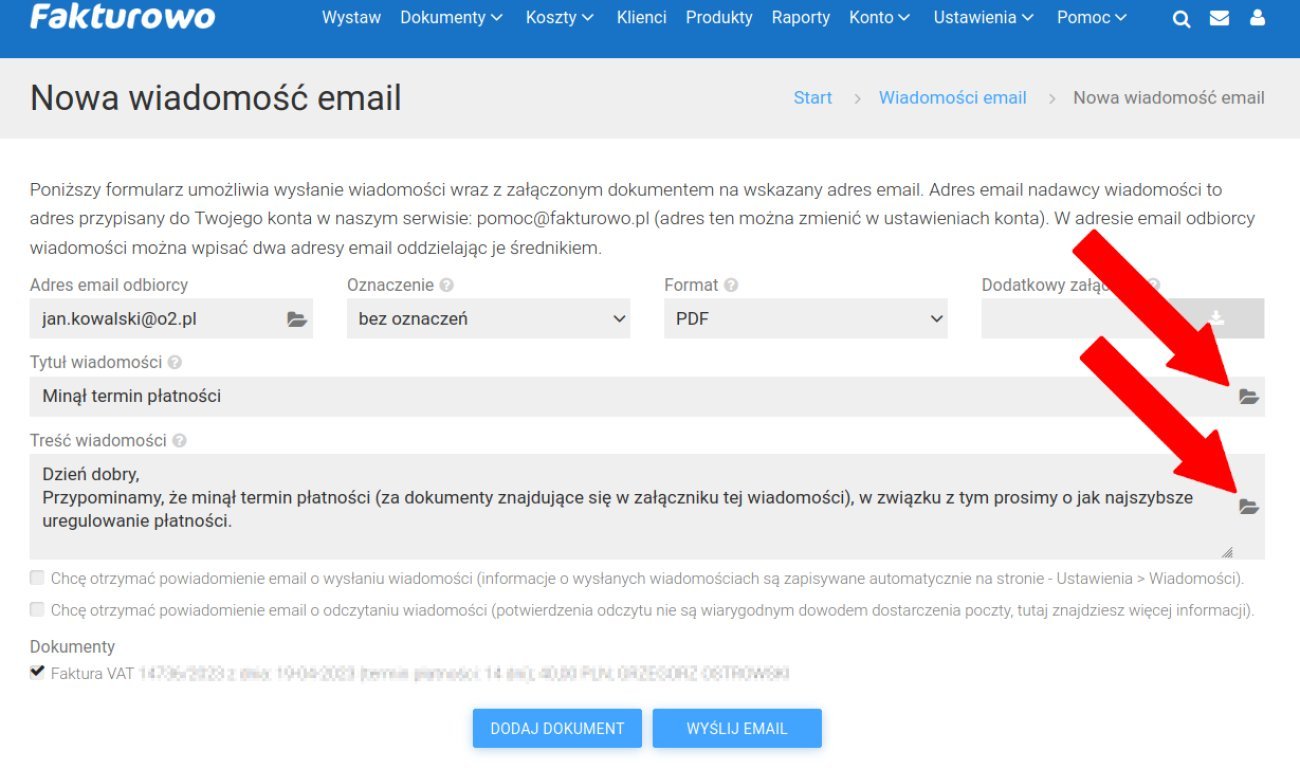Viewport: 1300px width, 769px height.
Task: Click help icon next to Oznaczenie label
Action: tap(446, 285)
